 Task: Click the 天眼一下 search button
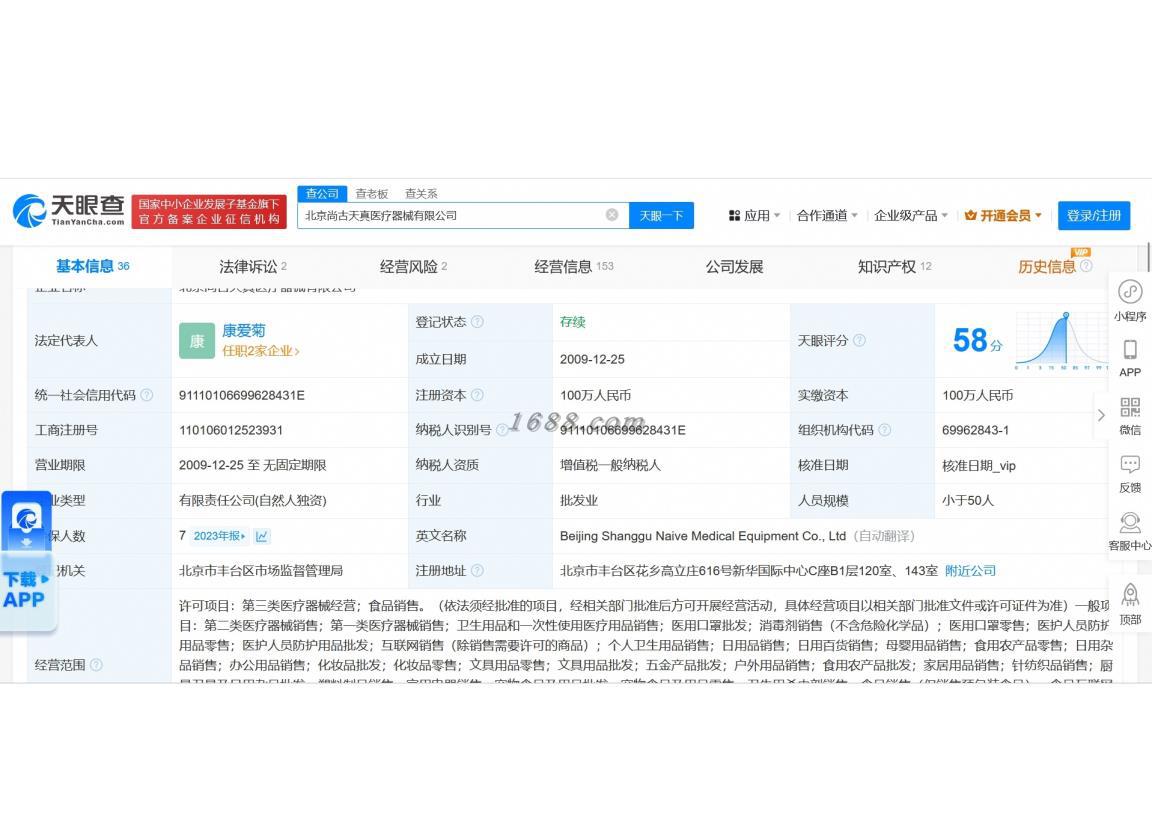(661, 215)
